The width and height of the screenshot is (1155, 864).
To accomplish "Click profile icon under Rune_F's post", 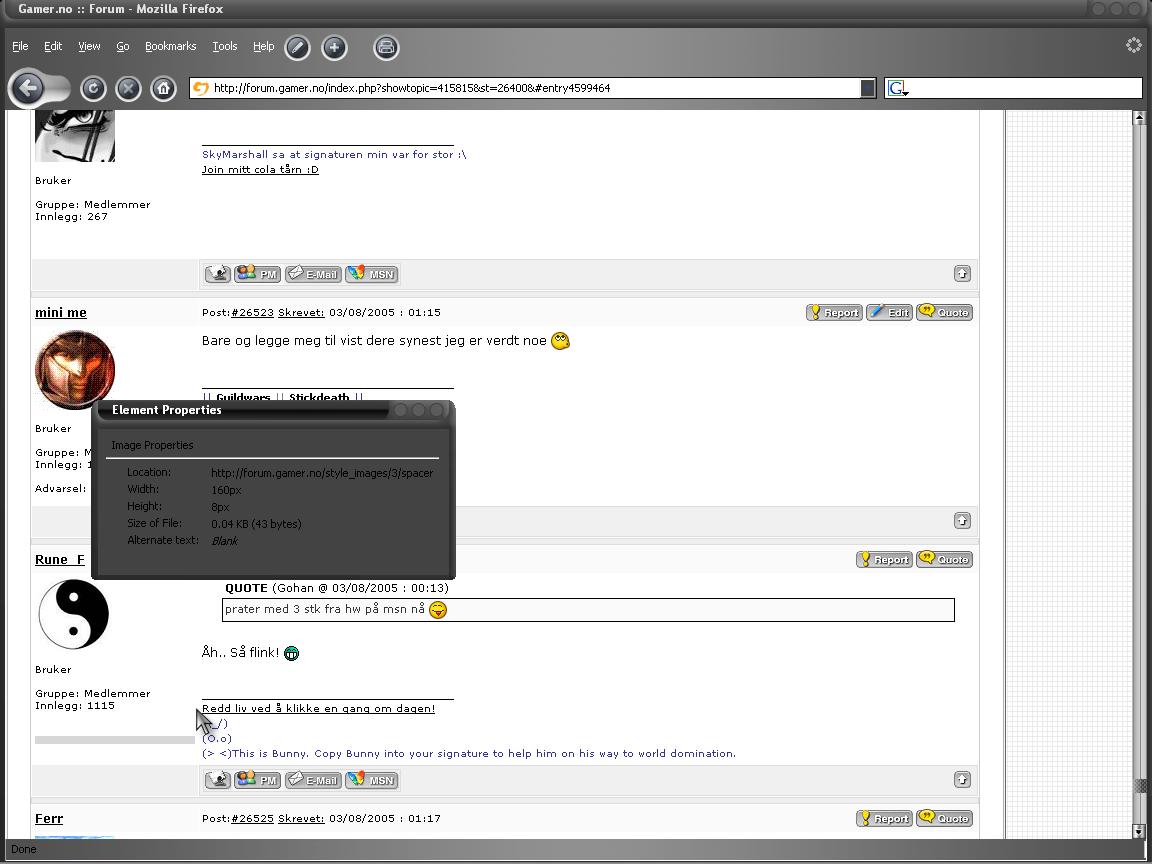I will (218, 780).
